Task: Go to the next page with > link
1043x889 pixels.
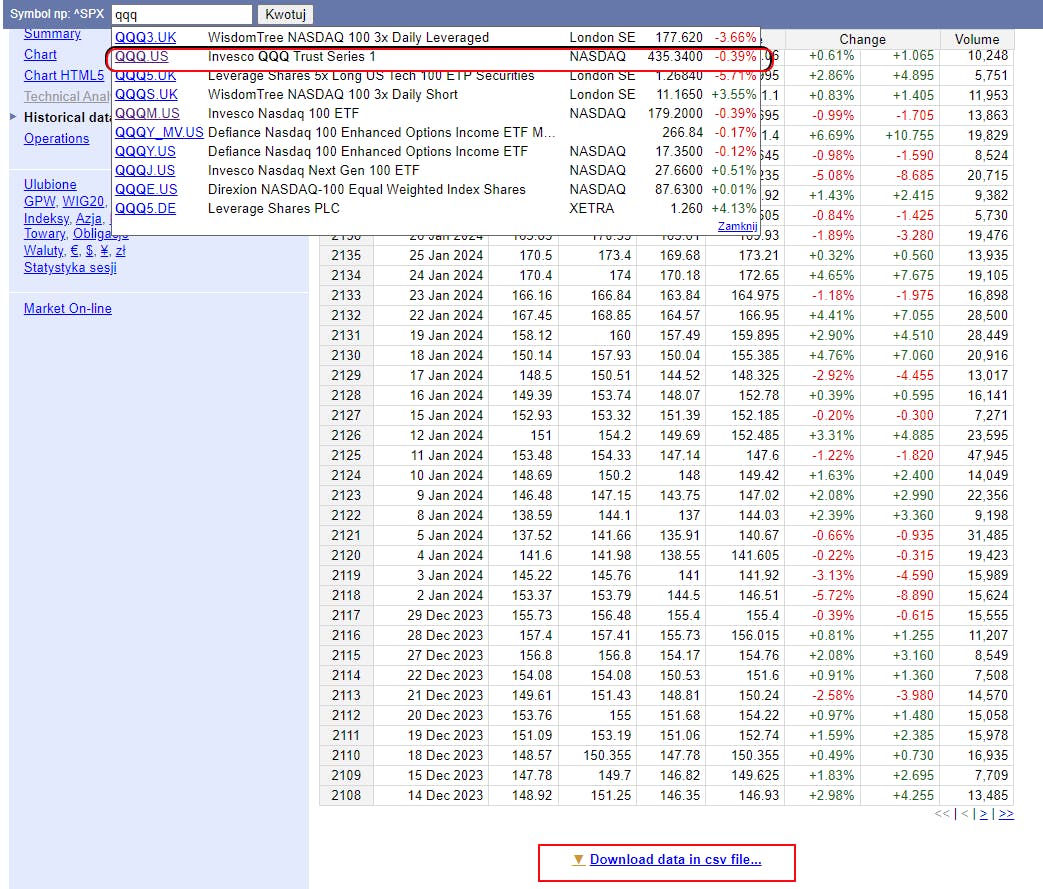Action: click(x=983, y=814)
